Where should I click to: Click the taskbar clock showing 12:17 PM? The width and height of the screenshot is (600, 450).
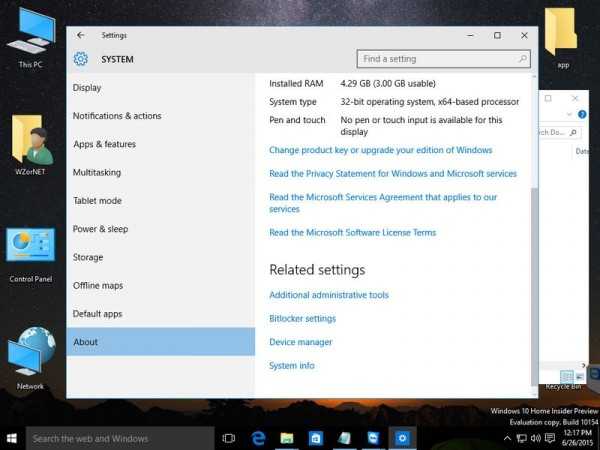click(578, 438)
